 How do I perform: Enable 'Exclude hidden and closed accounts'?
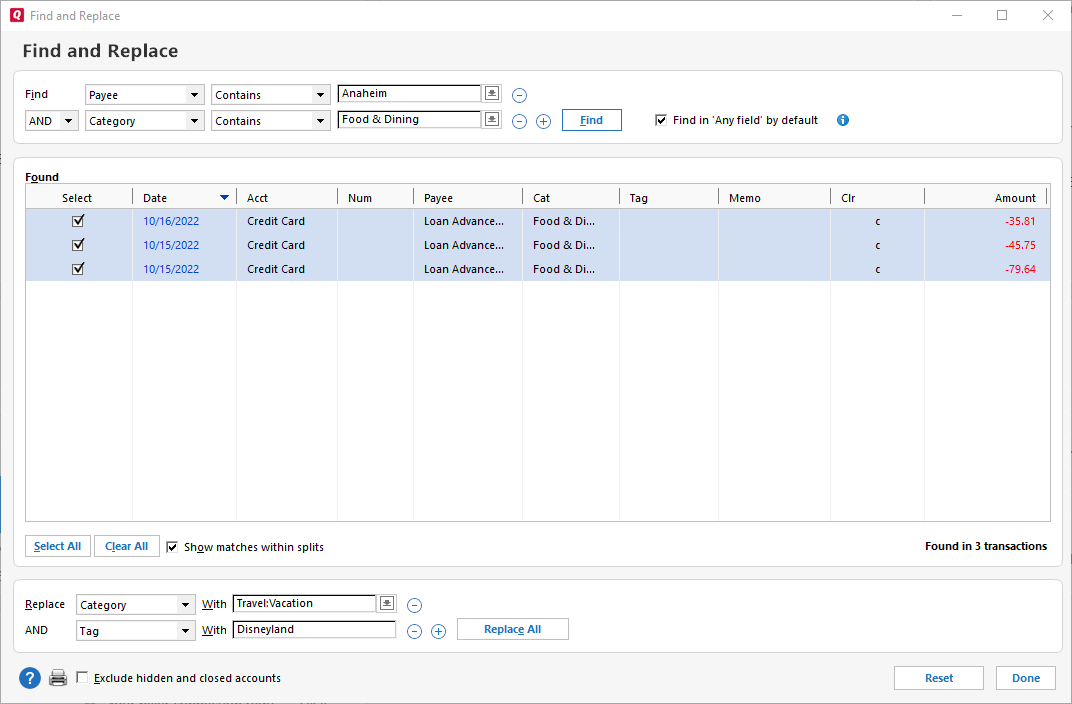82,678
